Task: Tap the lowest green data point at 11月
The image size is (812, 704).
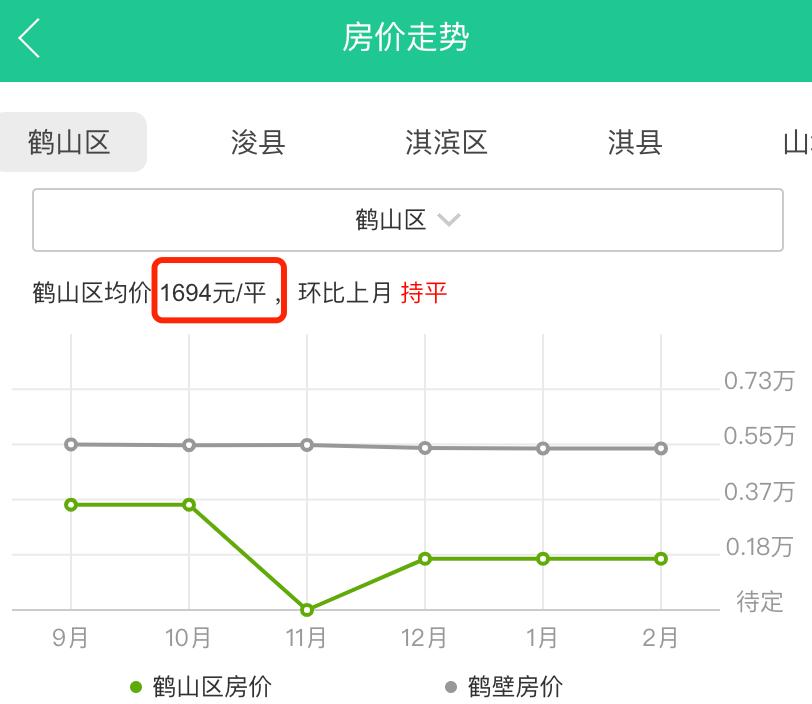Action: 308,607
